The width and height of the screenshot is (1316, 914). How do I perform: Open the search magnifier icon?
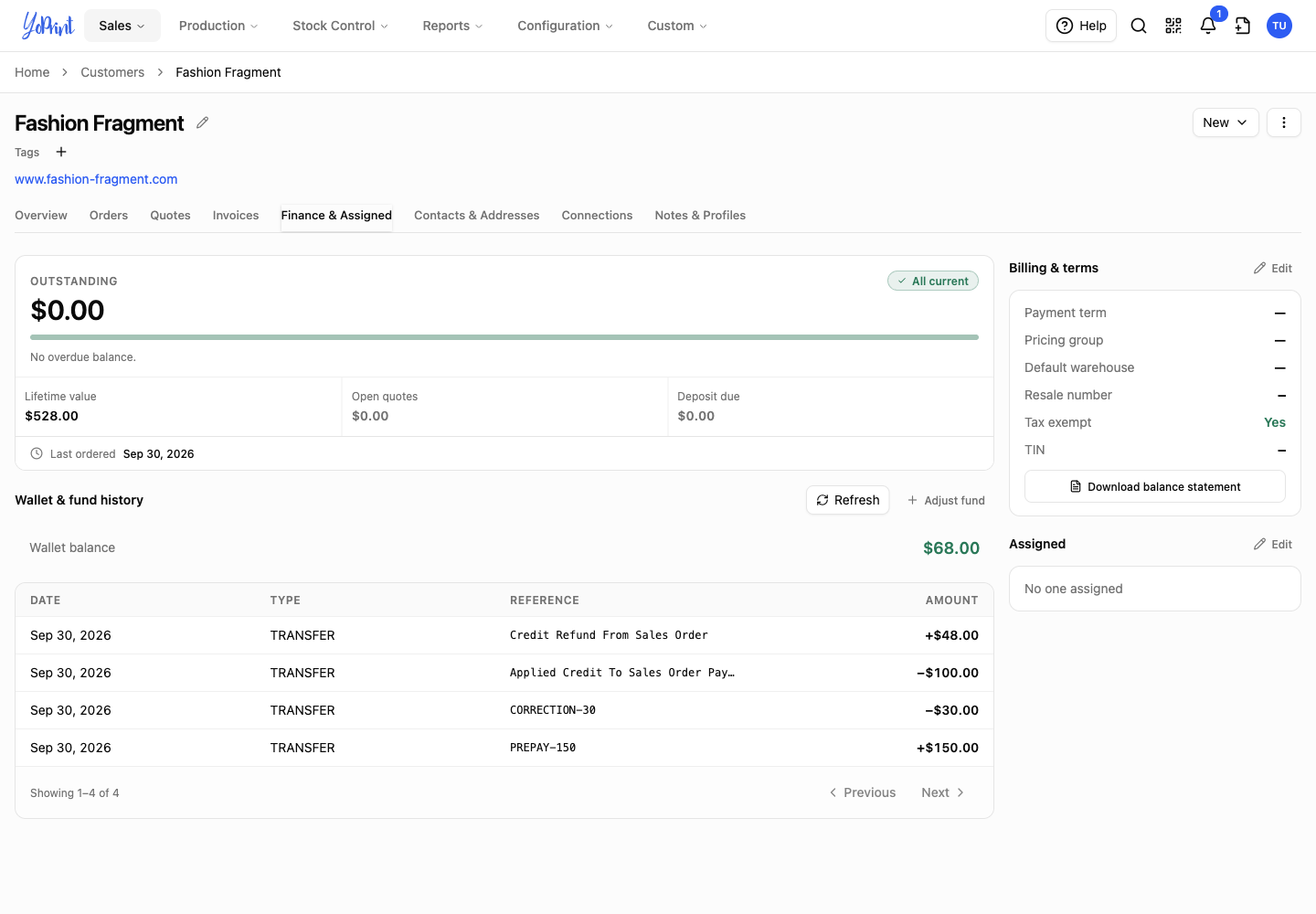(x=1139, y=26)
